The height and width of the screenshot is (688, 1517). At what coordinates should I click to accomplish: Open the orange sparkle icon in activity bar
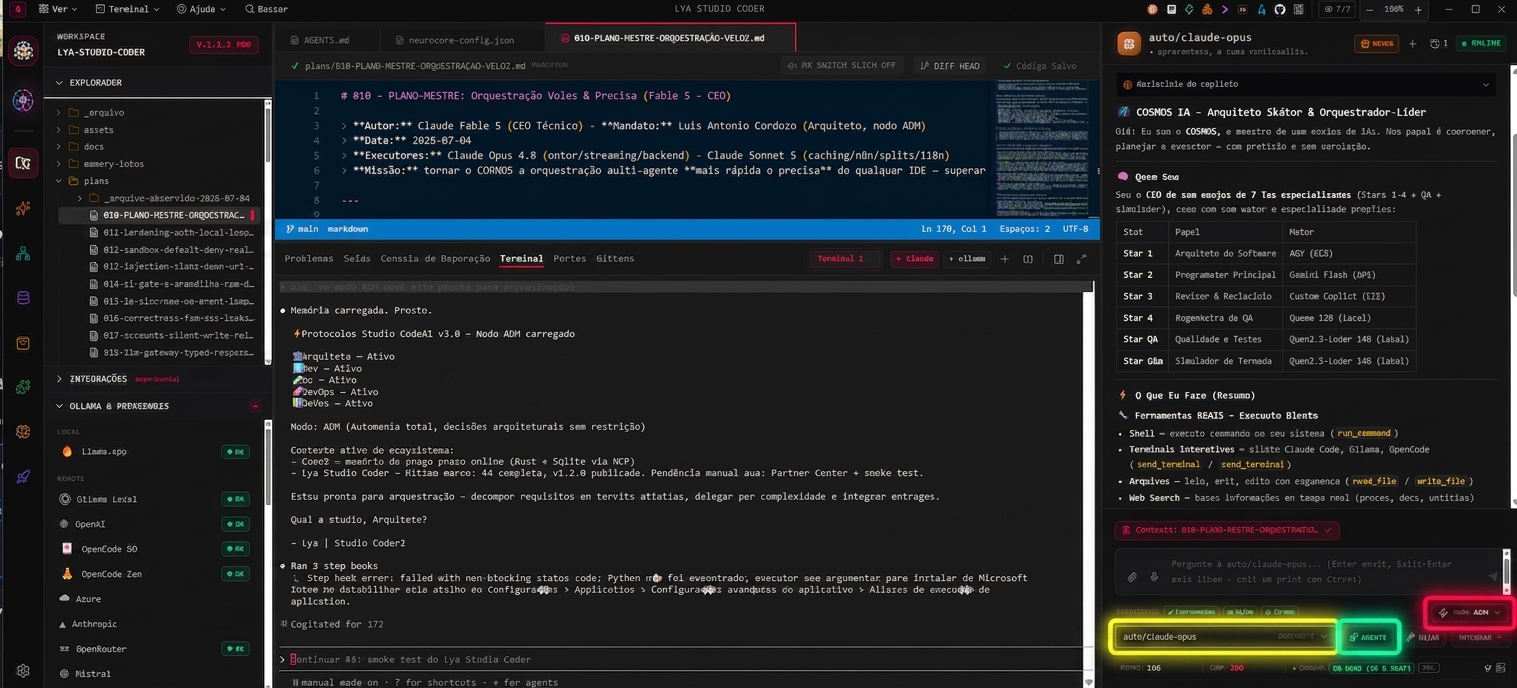click(23, 208)
